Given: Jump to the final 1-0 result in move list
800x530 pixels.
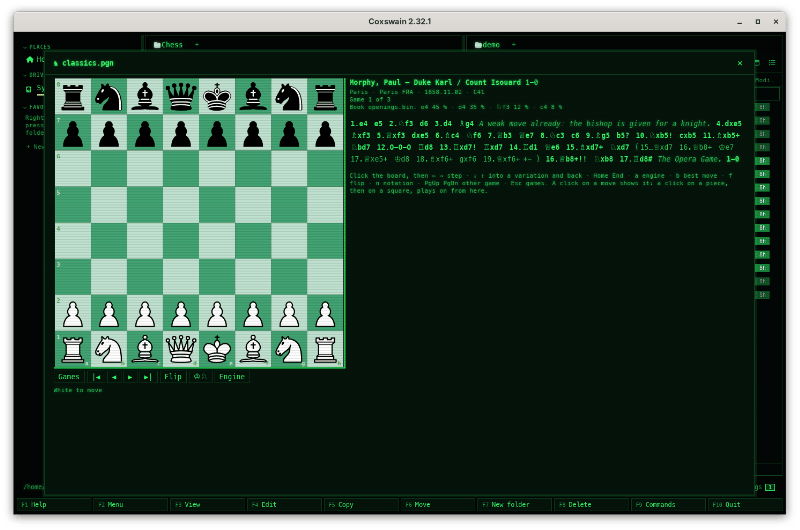Looking at the screenshot, I should (x=732, y=159).
